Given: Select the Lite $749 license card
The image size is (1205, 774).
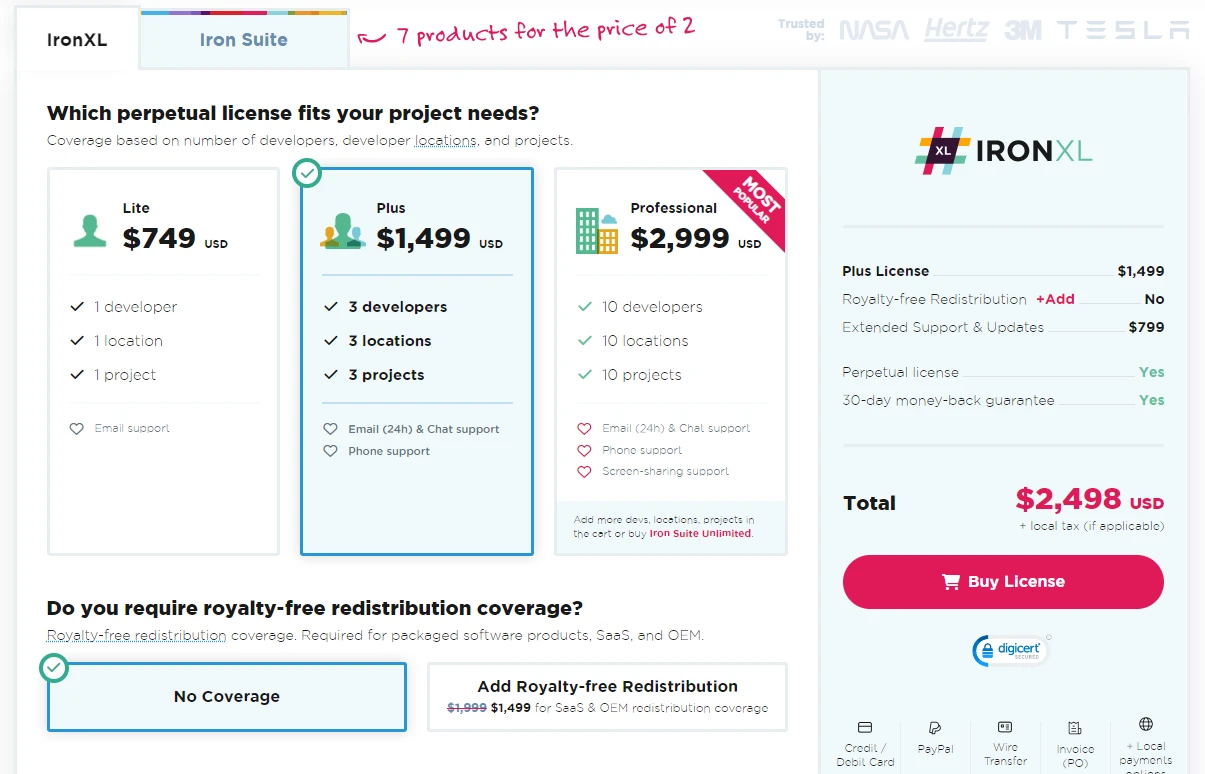Looking at the screenshot, I should 163,360.
